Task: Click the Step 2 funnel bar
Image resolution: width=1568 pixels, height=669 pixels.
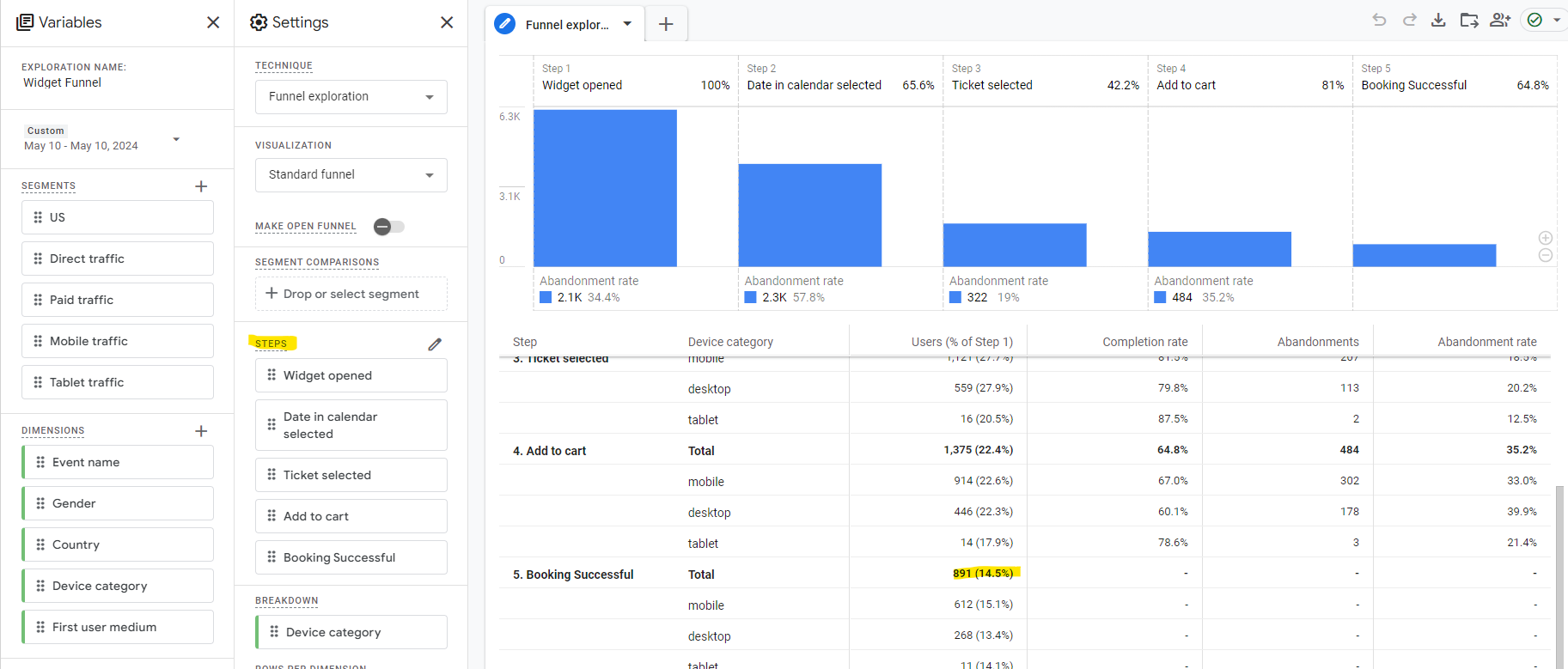Action: pos(810,215)
